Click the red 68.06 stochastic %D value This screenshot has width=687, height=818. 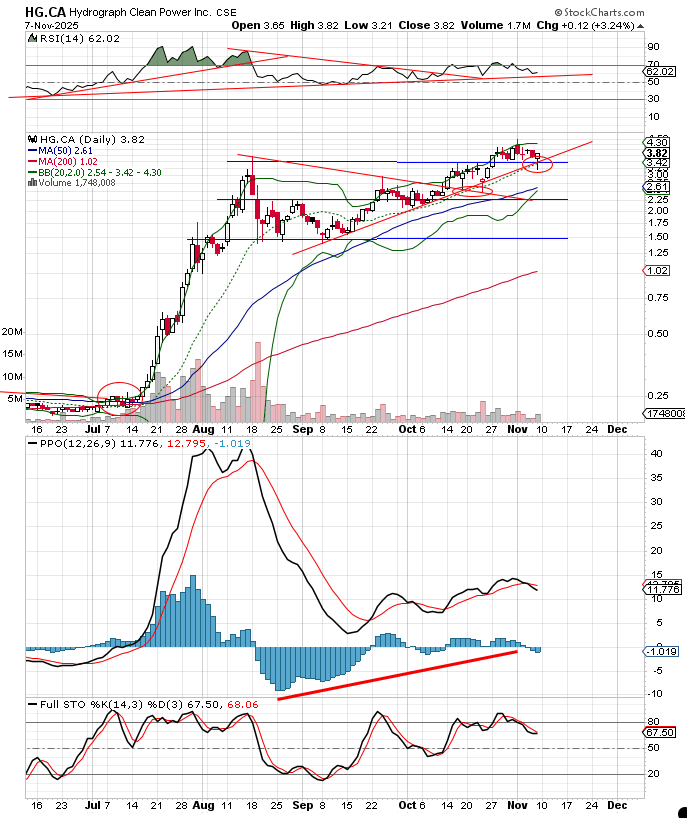coord(243,704)
